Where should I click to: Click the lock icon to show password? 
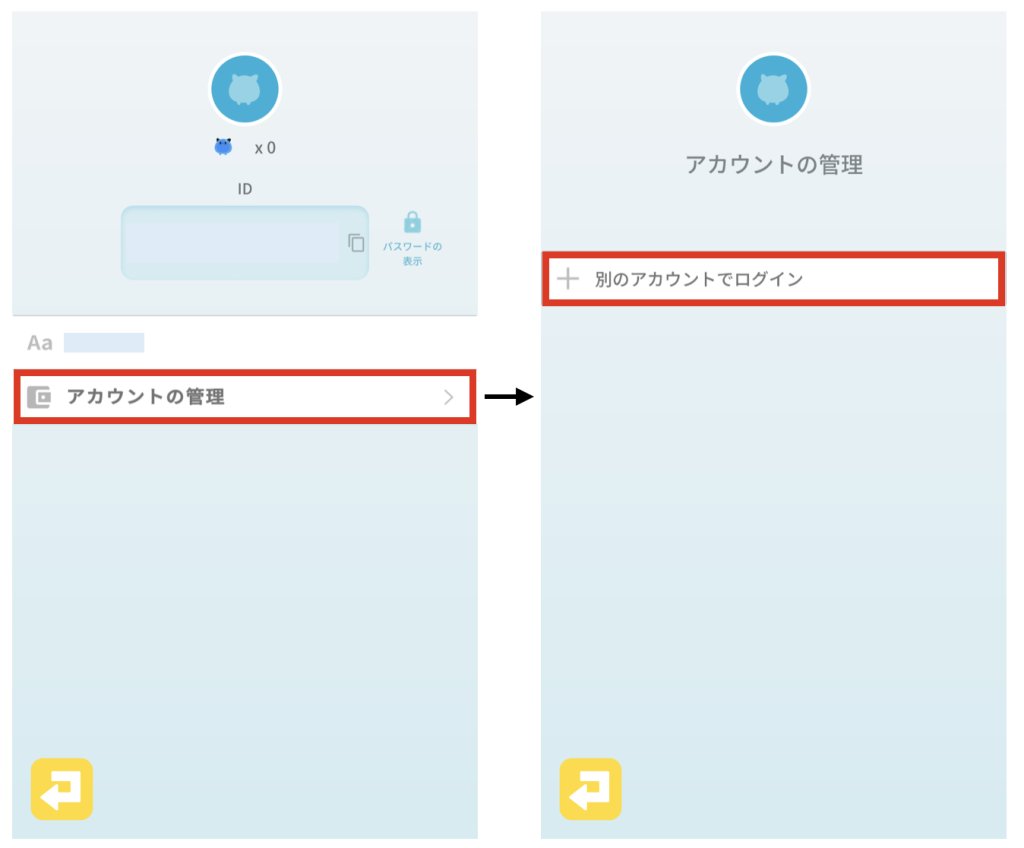pyautogui.click(x=412, y=222)
